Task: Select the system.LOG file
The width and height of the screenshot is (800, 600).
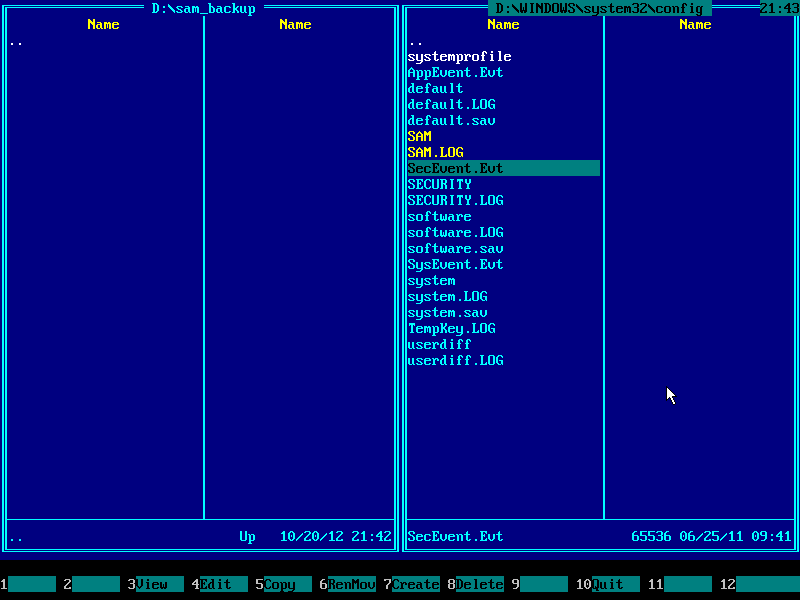Action: [447, 296]
